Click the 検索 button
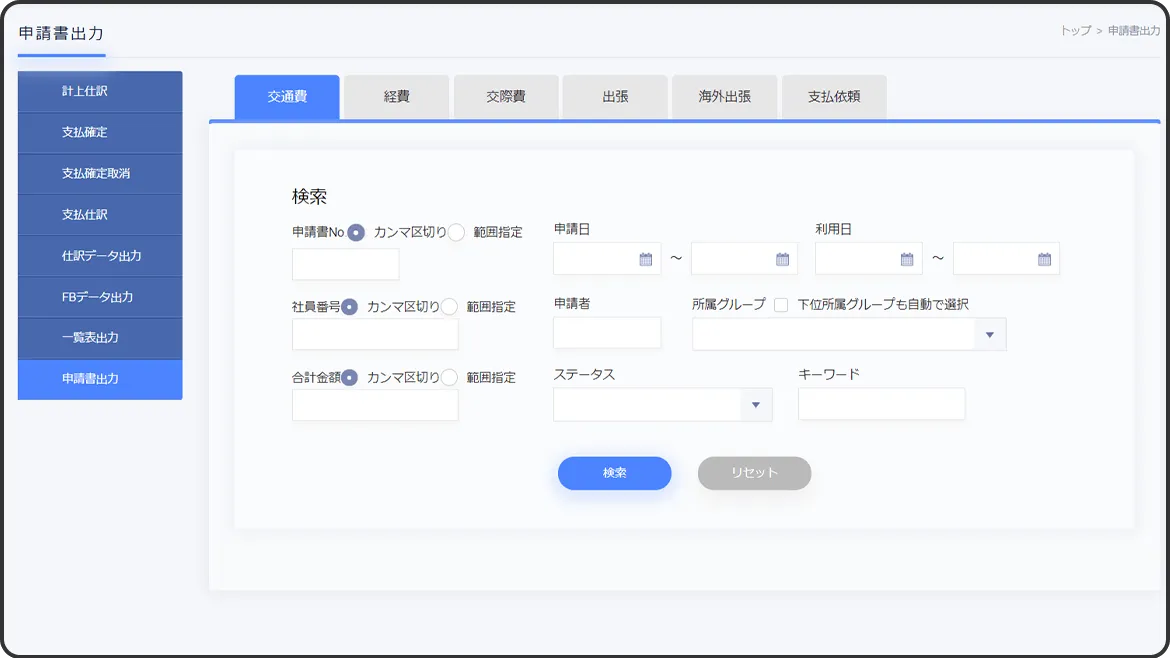Screen dimensions: 1170x658 coord(614,473)
